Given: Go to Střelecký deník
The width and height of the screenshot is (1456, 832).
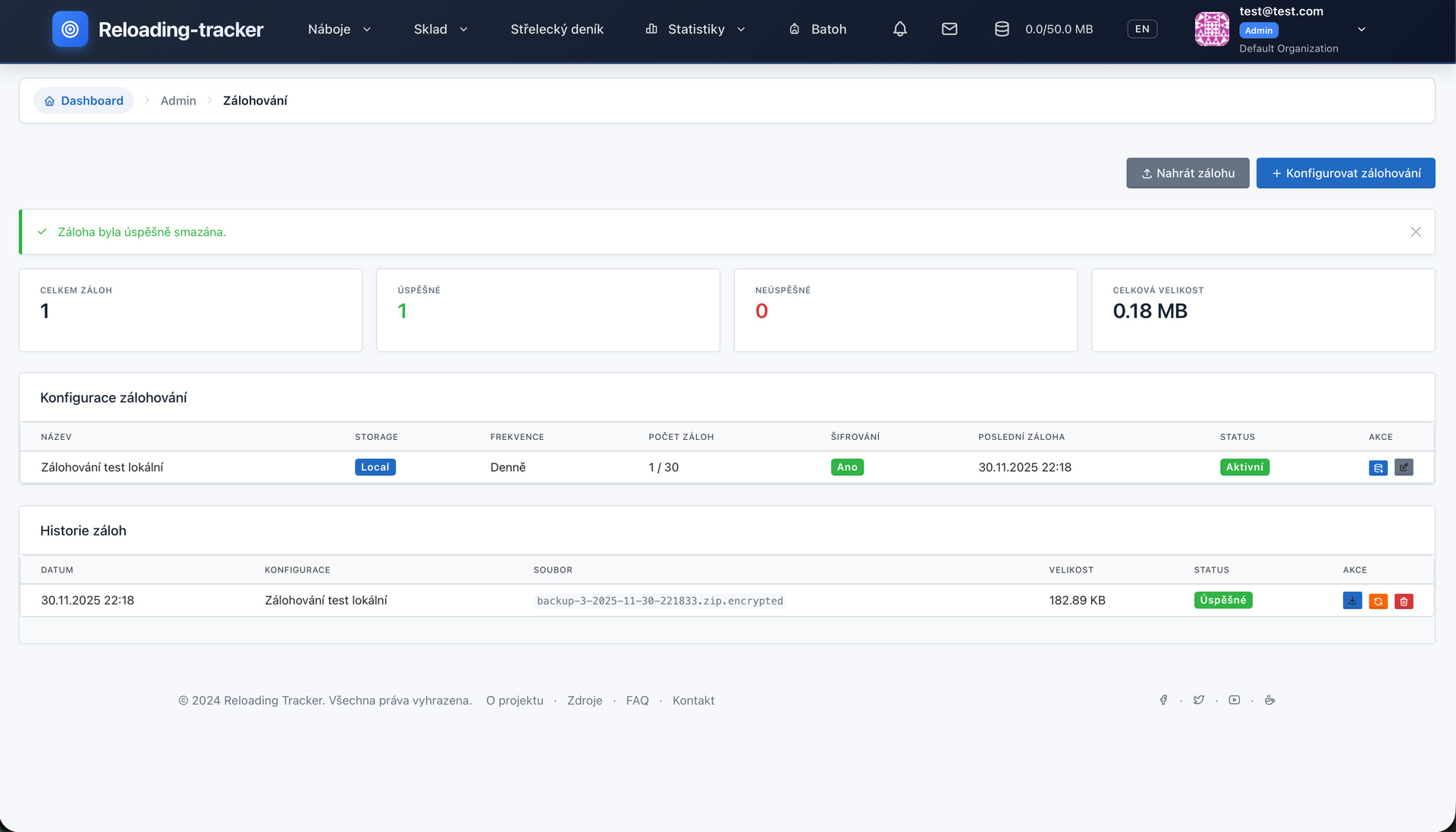Looking at the screenshot, I should tap(557, 29).
